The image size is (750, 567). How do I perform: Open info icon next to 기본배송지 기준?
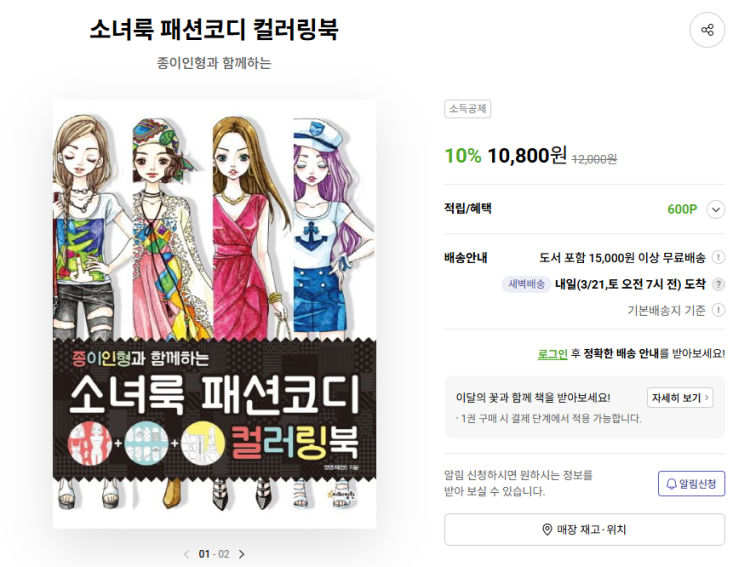click(718, 310)
